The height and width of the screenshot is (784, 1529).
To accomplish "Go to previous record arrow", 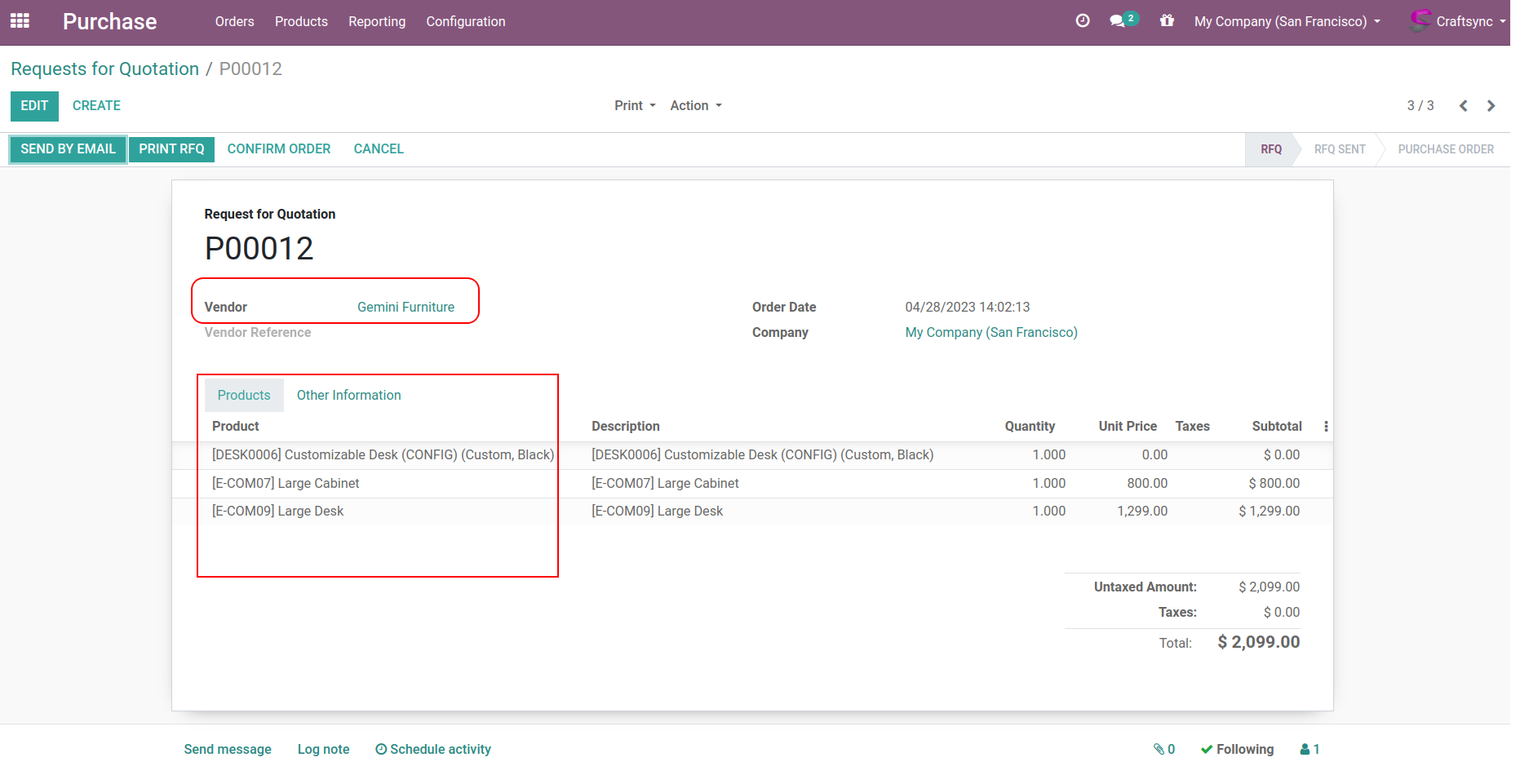I will click(1463, 106).
